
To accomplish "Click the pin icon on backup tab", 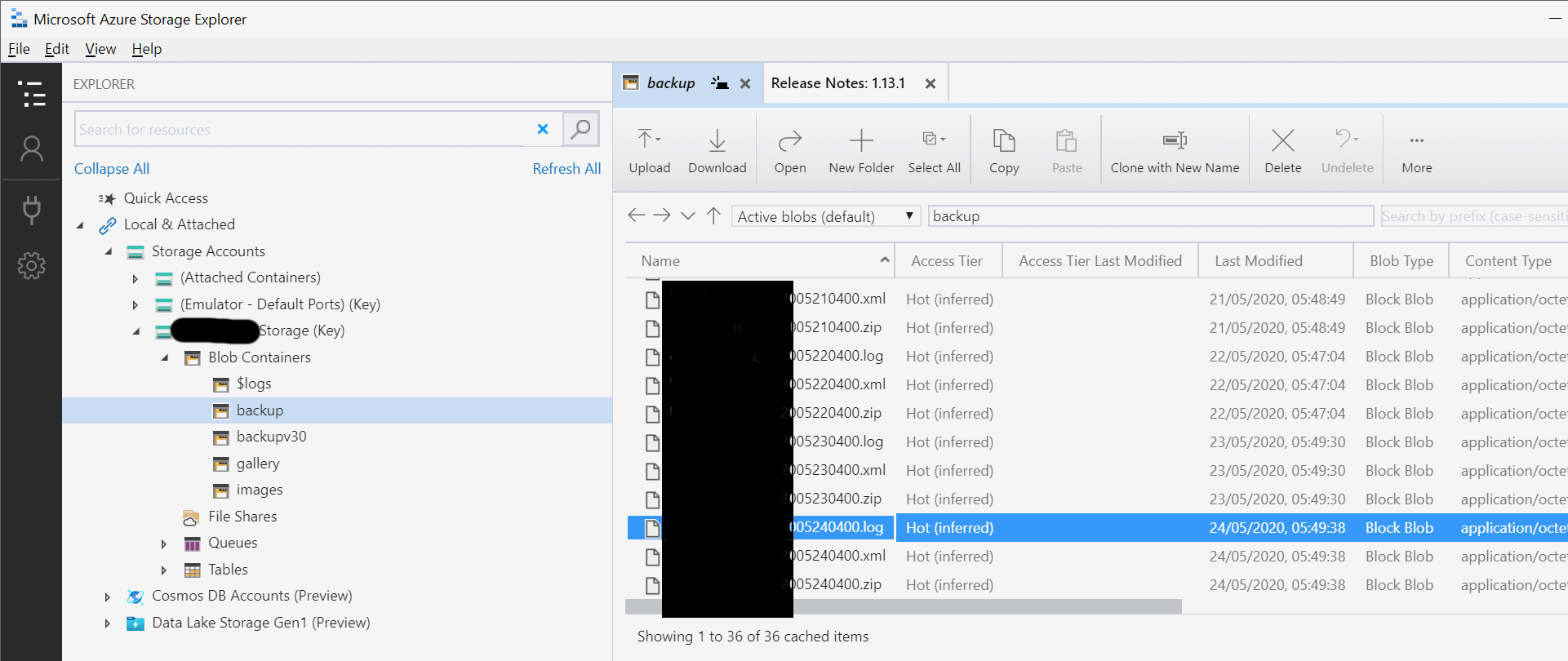I will click(x=719, y=83).
